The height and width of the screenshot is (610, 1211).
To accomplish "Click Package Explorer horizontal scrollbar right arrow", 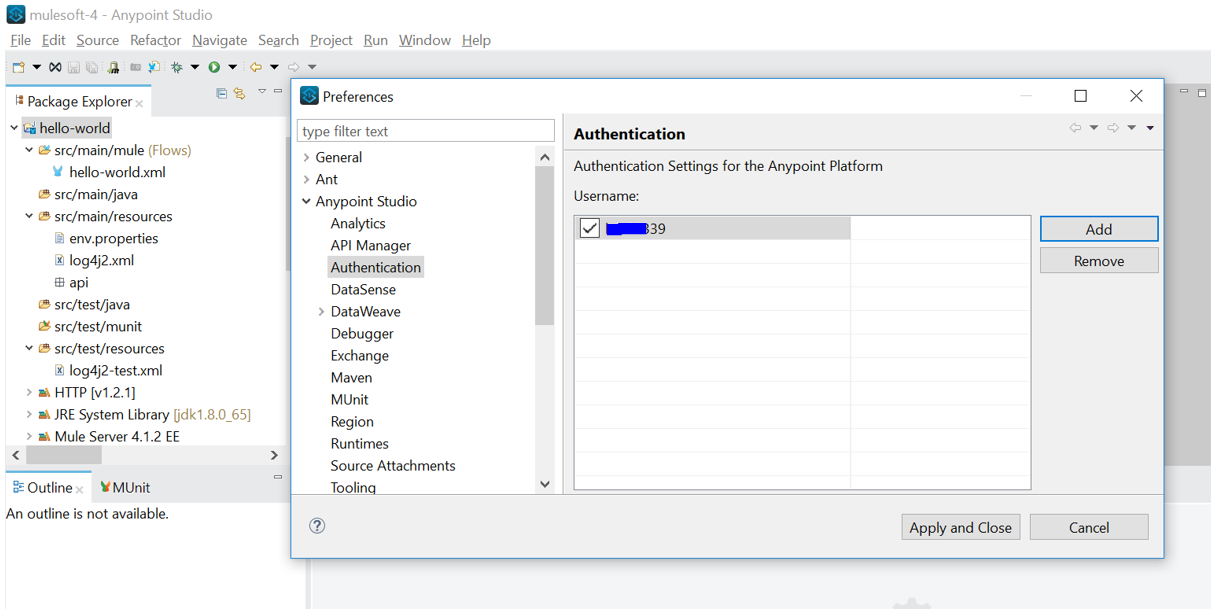I will (274, 455).
